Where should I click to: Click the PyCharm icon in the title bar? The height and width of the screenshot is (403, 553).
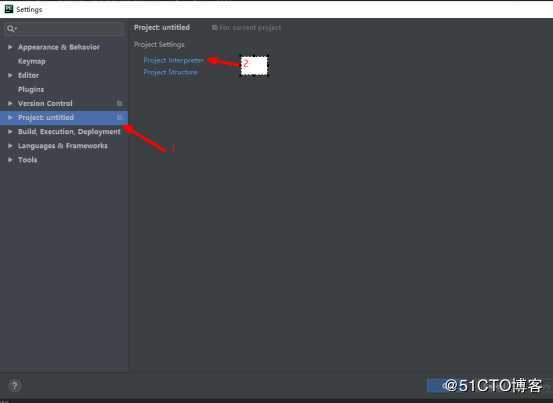tap(9, 9)
